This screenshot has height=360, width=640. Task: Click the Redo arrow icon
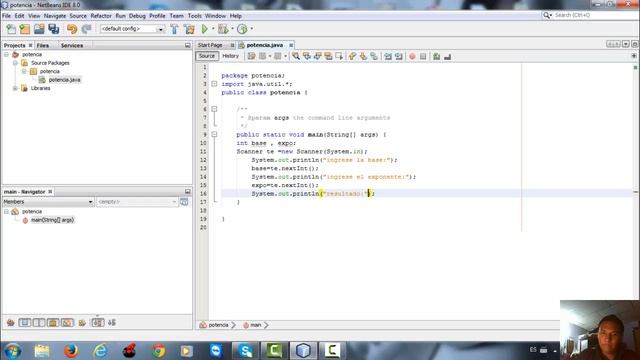click(x=86, y=29)
